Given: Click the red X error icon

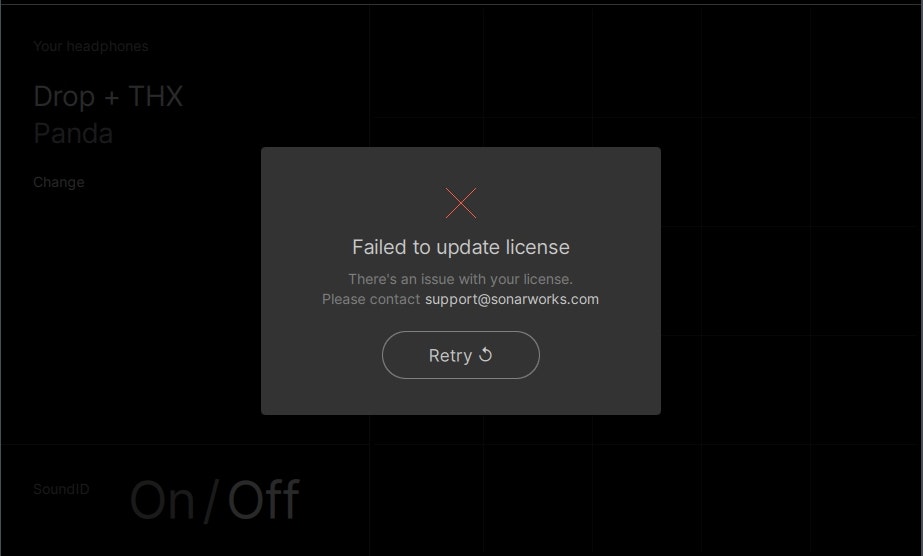Looking at the screenshot, I should pyautogui.click(x=460, y=203).
